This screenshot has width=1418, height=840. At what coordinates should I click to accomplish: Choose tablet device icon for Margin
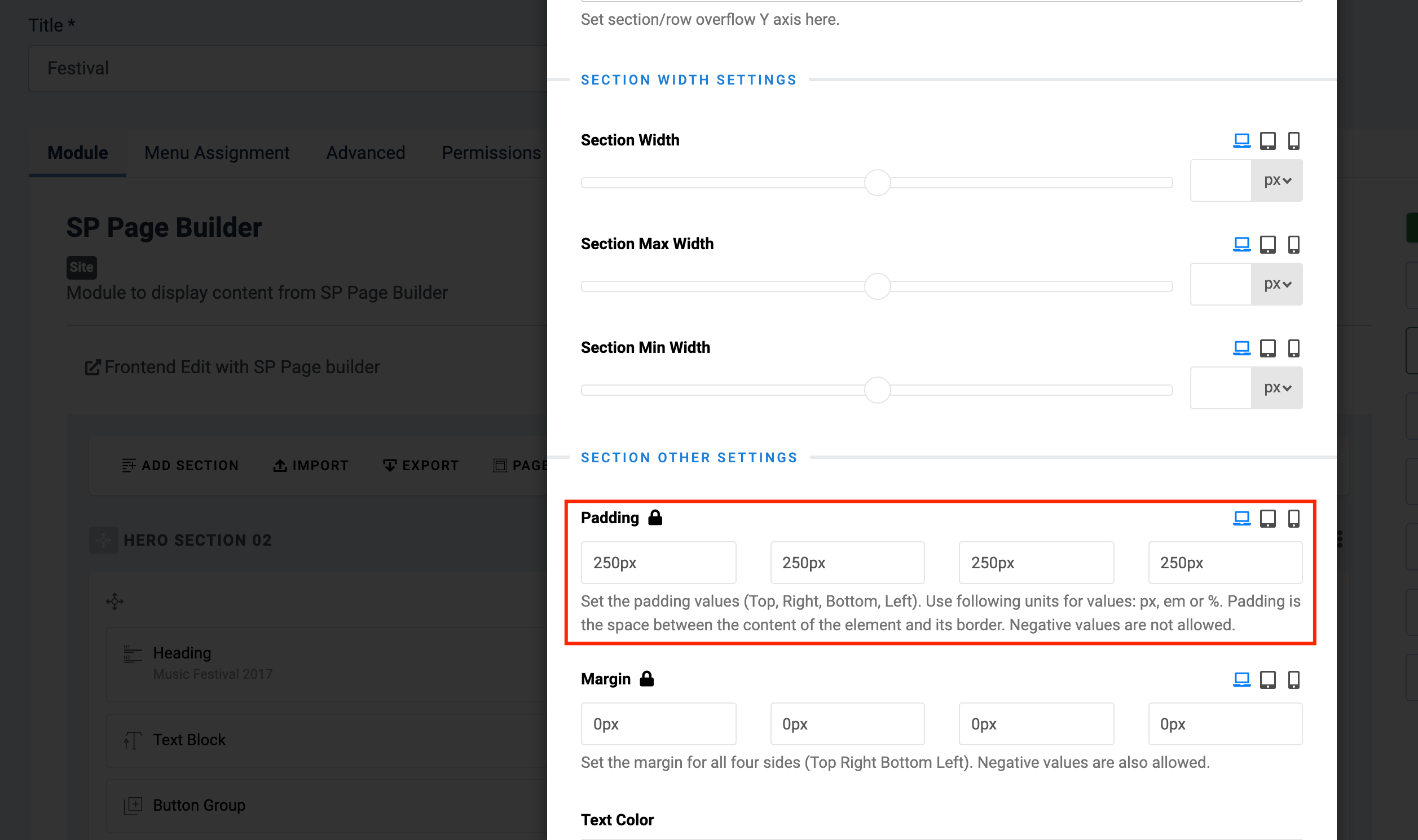(x=1267, y=679)
